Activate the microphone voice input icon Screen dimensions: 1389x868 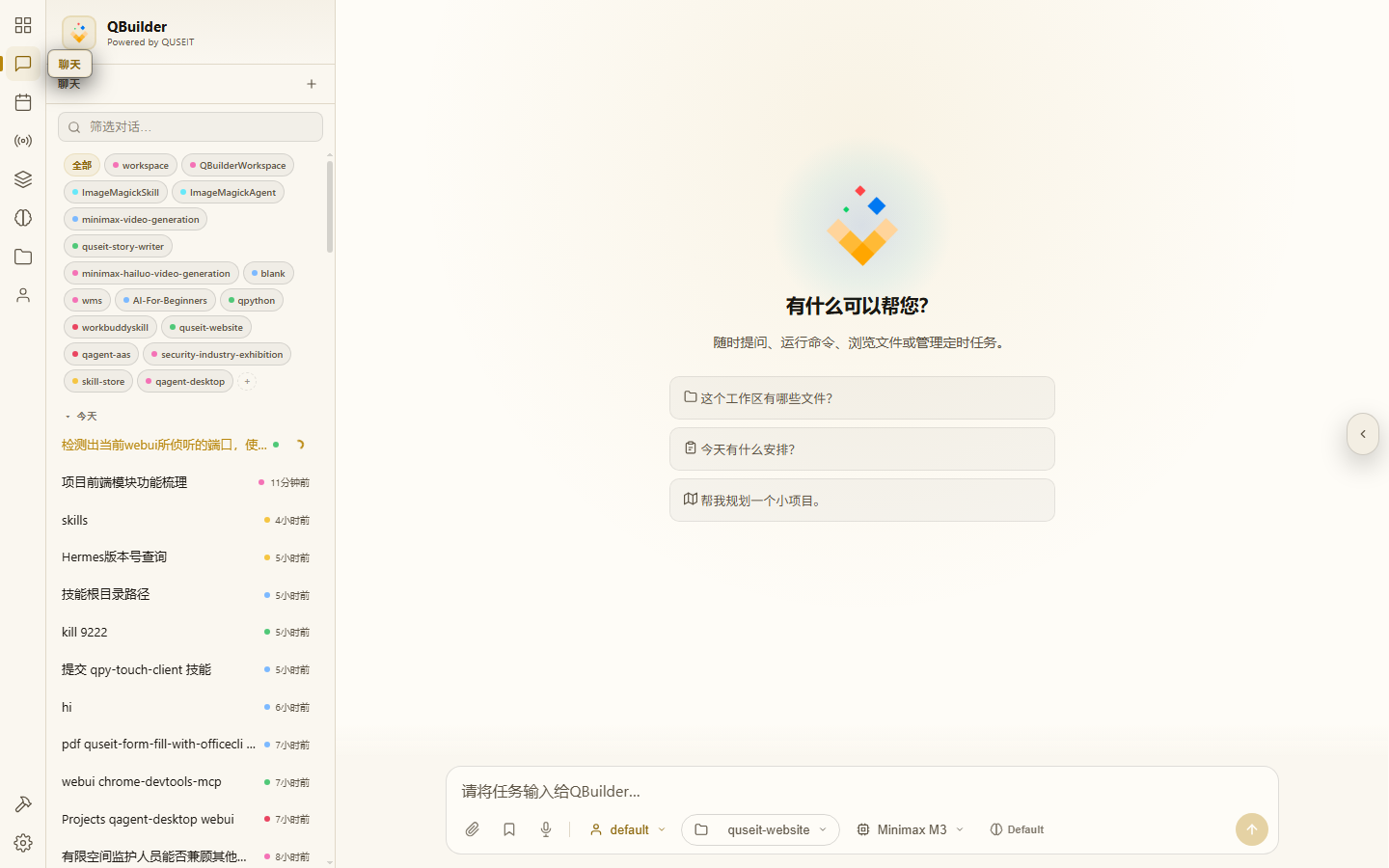point(546,829)
